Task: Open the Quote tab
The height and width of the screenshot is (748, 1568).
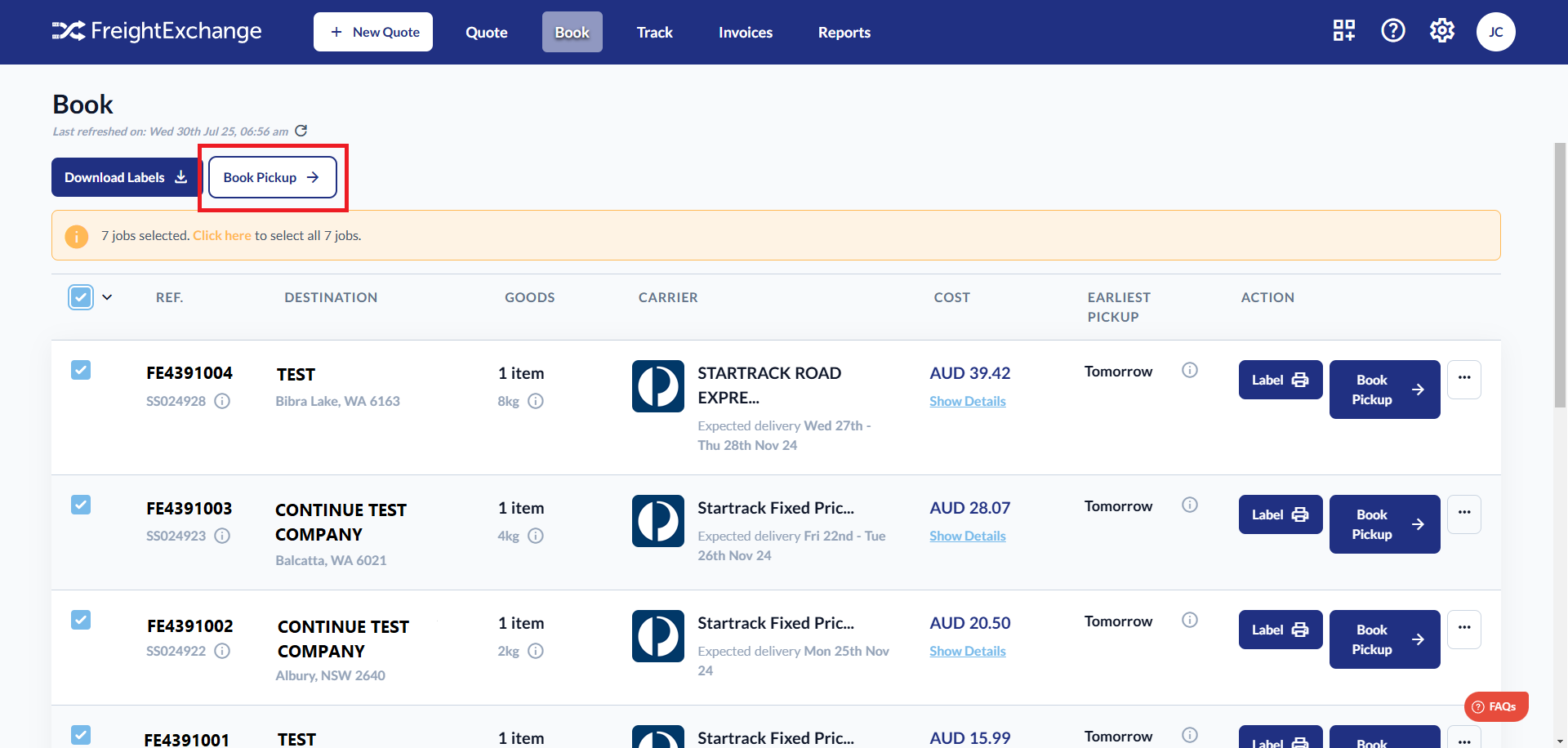Action: (x=487, y=32)
